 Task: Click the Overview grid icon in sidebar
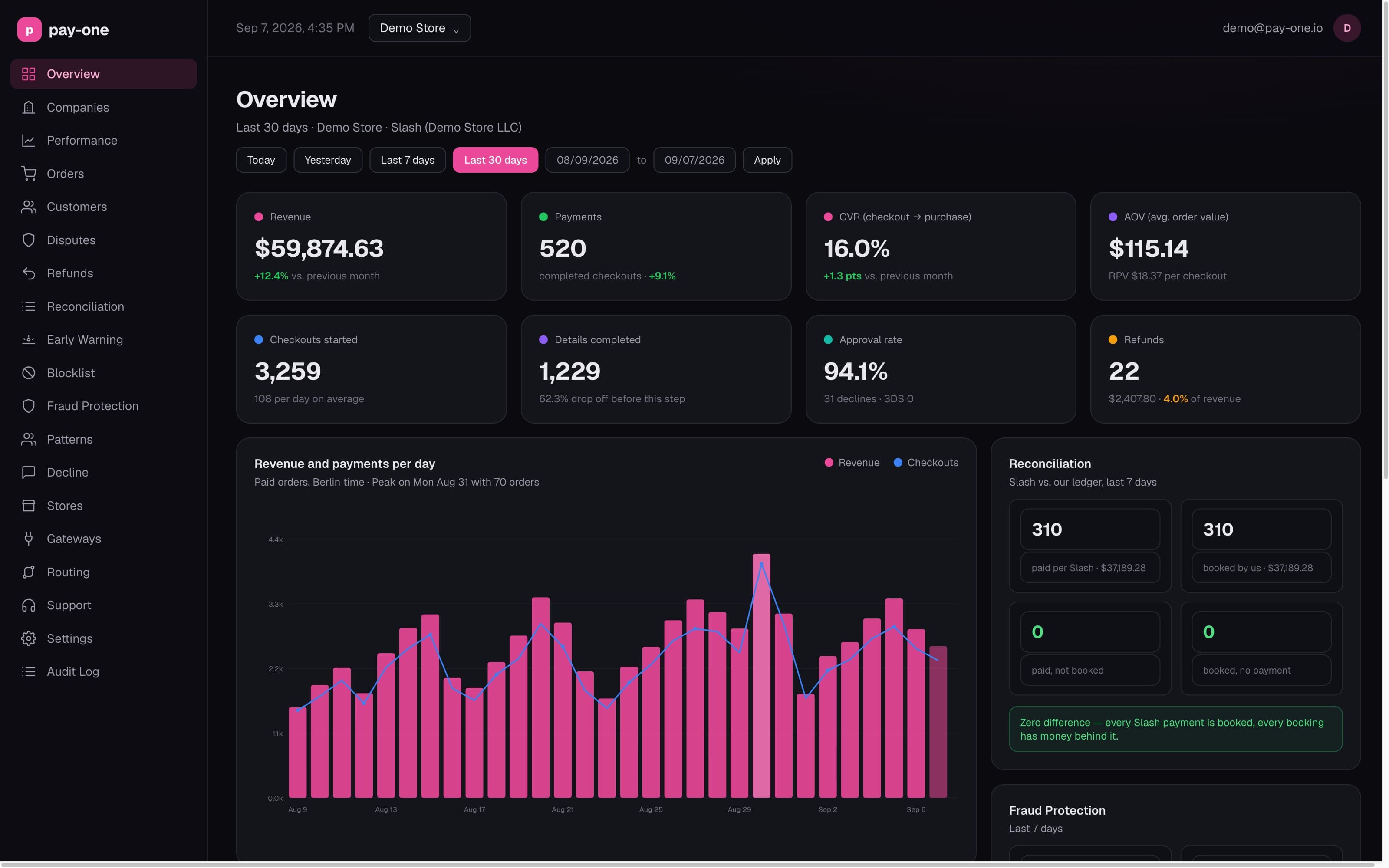click(29, 74)
